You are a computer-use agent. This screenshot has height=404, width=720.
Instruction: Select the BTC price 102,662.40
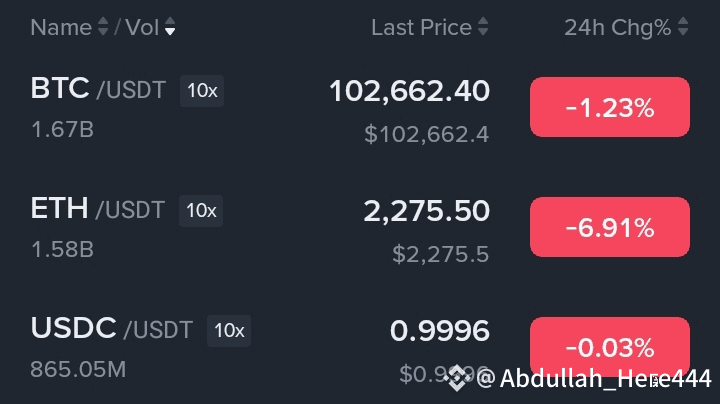coord(409,91)
